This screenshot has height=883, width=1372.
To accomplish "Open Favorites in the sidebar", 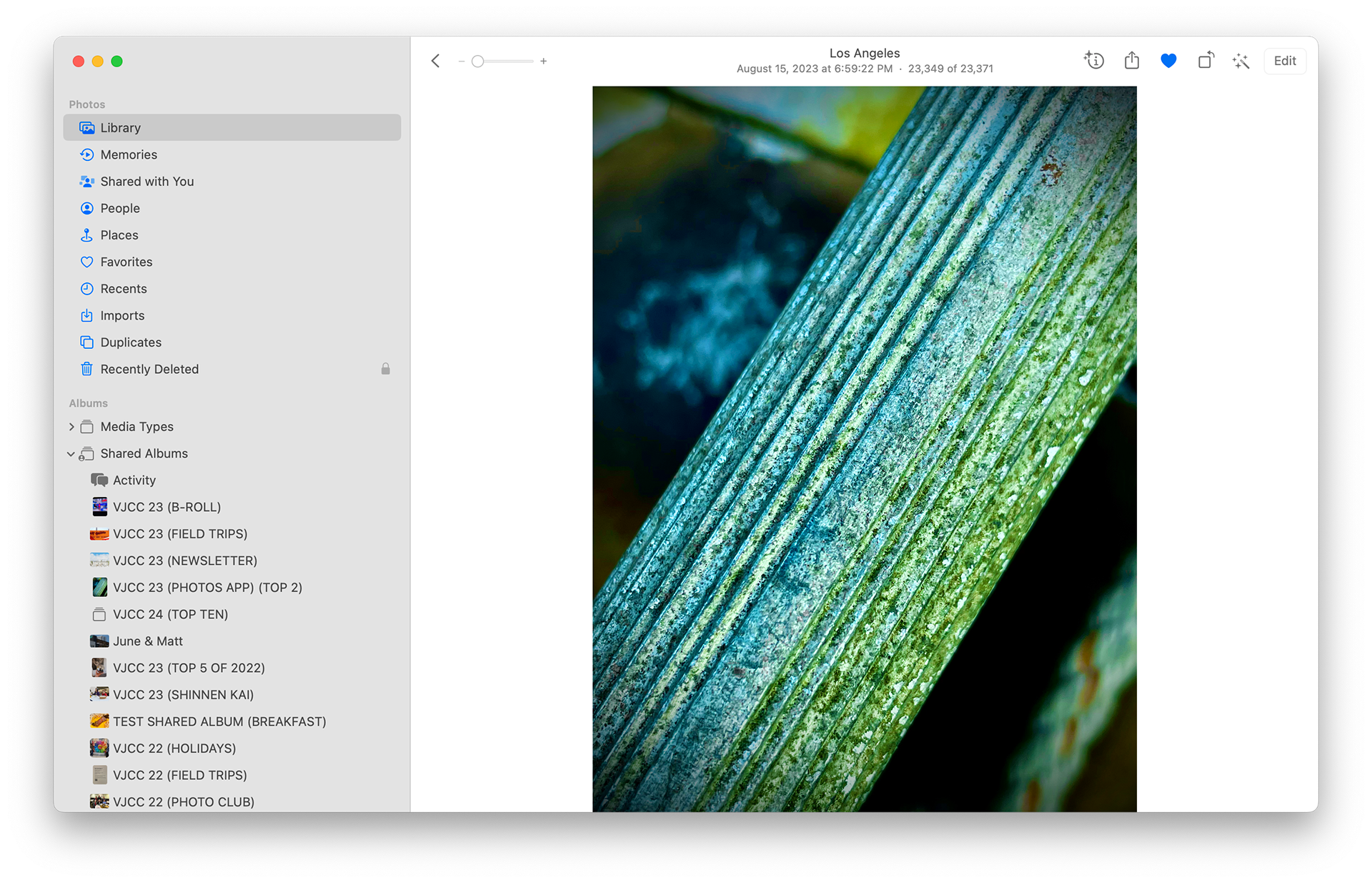I will pyautogui.click(x=232, y=262).
